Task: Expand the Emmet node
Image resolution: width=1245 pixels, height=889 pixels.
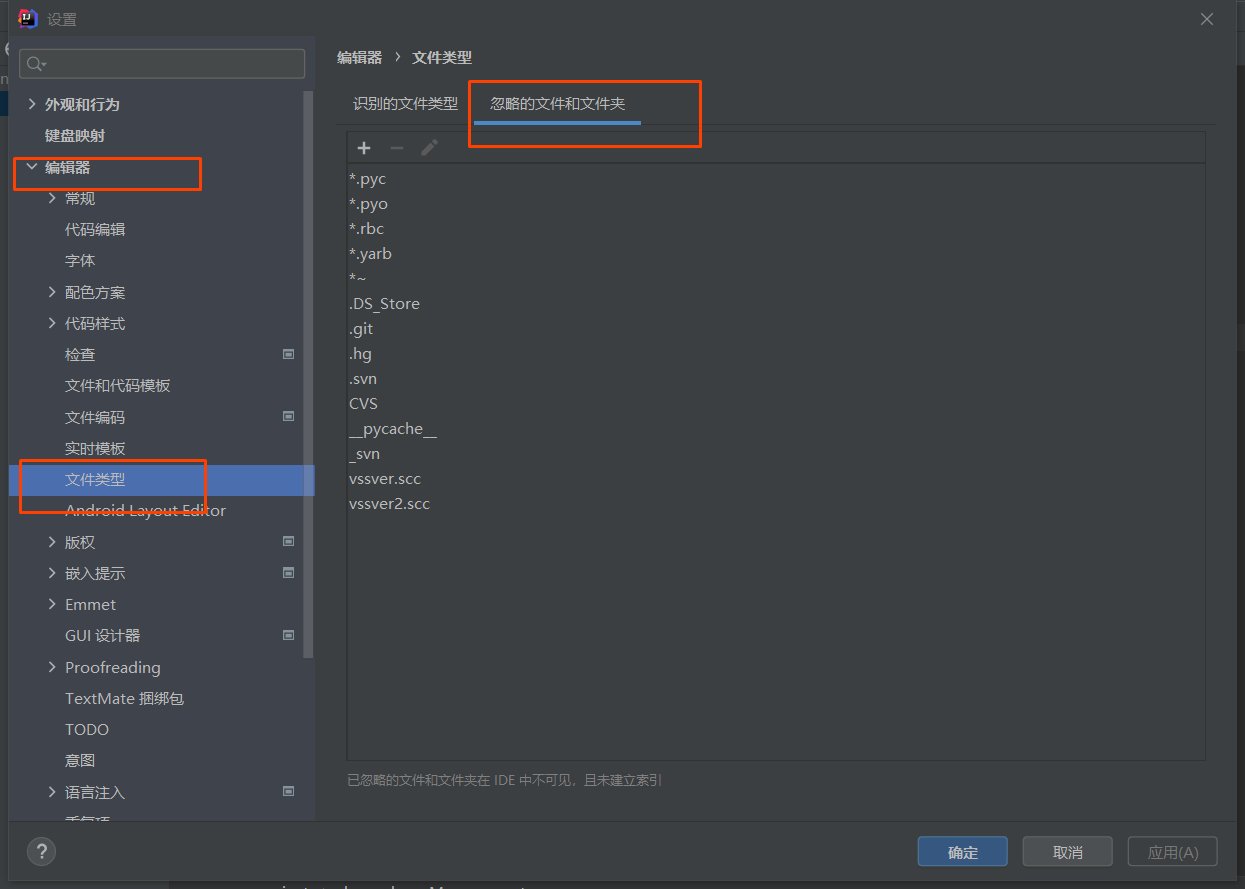Action: tap(52, 604)
